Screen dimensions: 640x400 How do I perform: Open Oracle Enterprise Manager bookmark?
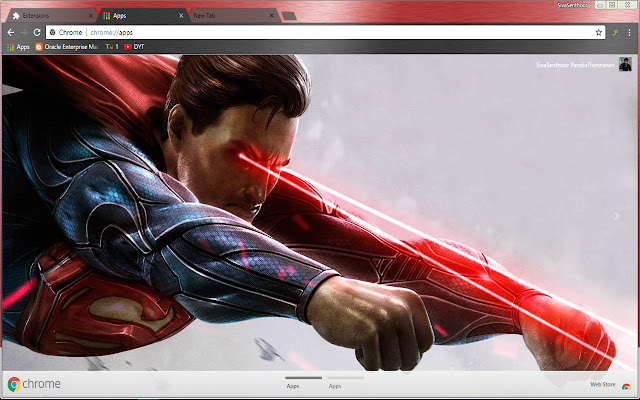[67, 47]
